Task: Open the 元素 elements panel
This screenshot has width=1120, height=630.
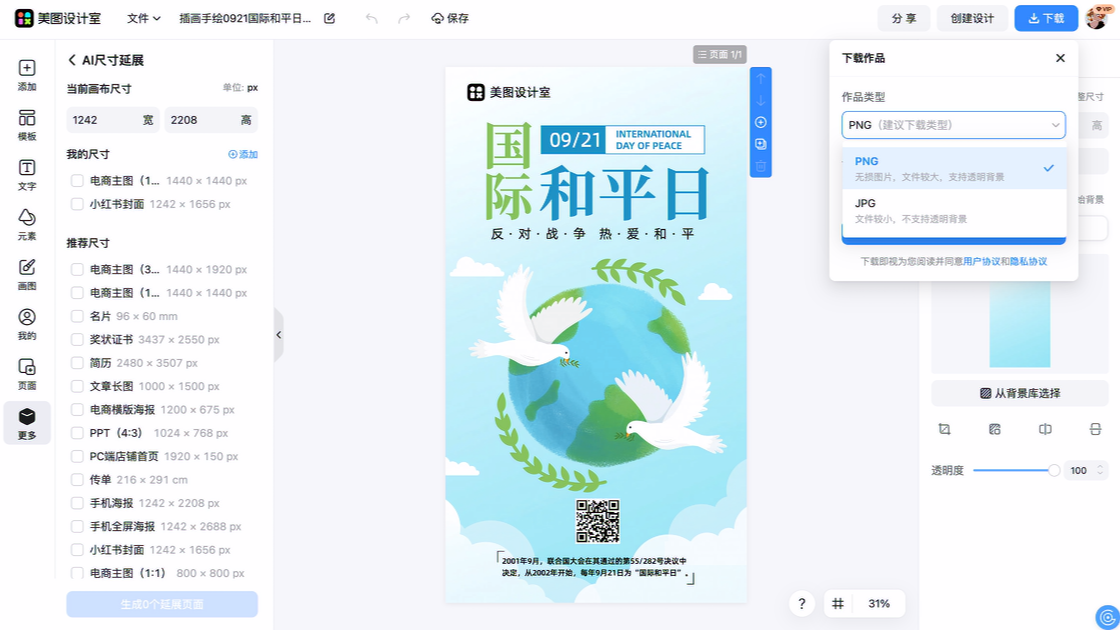Action: (x=27, y=225)
